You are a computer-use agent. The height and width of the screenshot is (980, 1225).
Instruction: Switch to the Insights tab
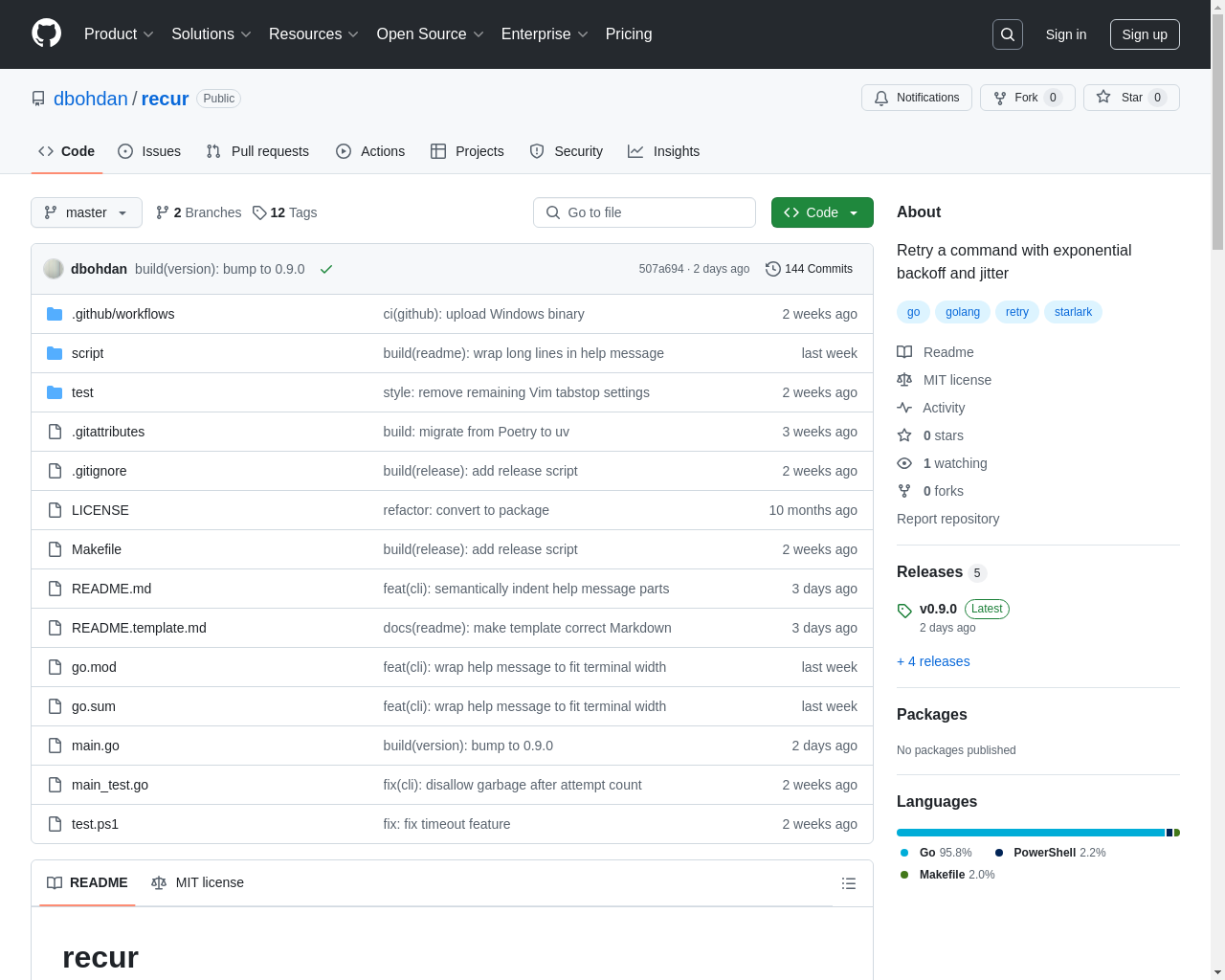coord(664,151)
